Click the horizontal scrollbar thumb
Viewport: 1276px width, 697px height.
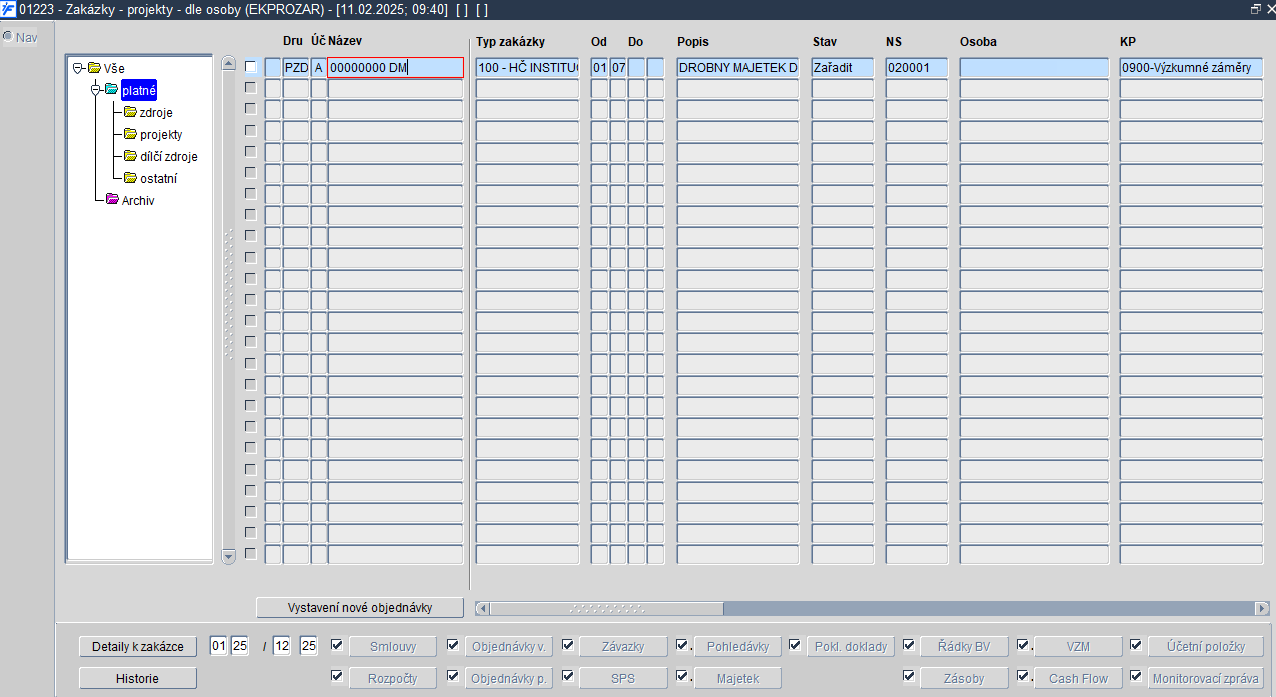(x=607, y=608)
